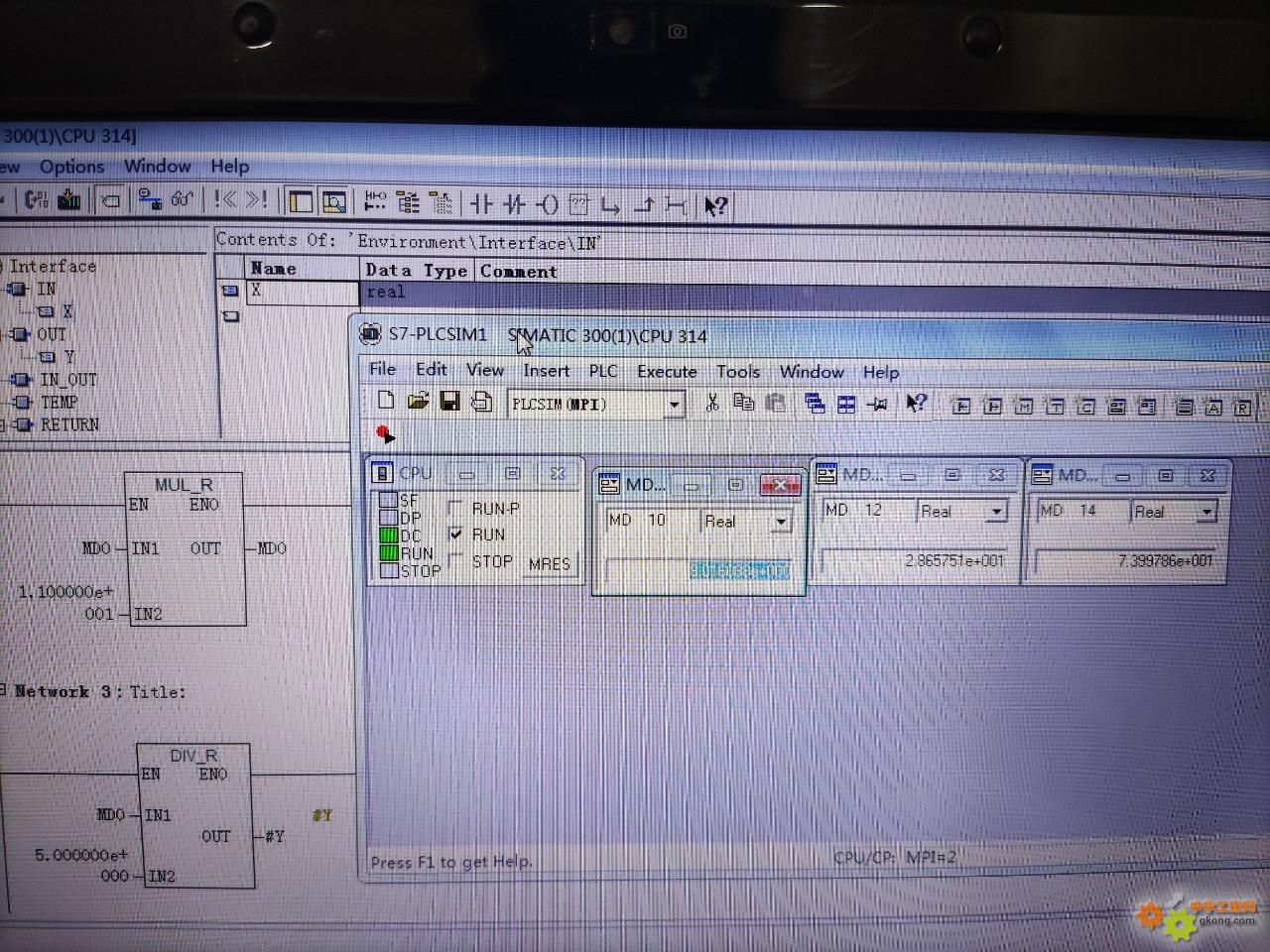Click MD 12 value field 2.865751e+001
Image resolution: width=1270 pixels, height=952 pixels.
(x=917, y=560)
